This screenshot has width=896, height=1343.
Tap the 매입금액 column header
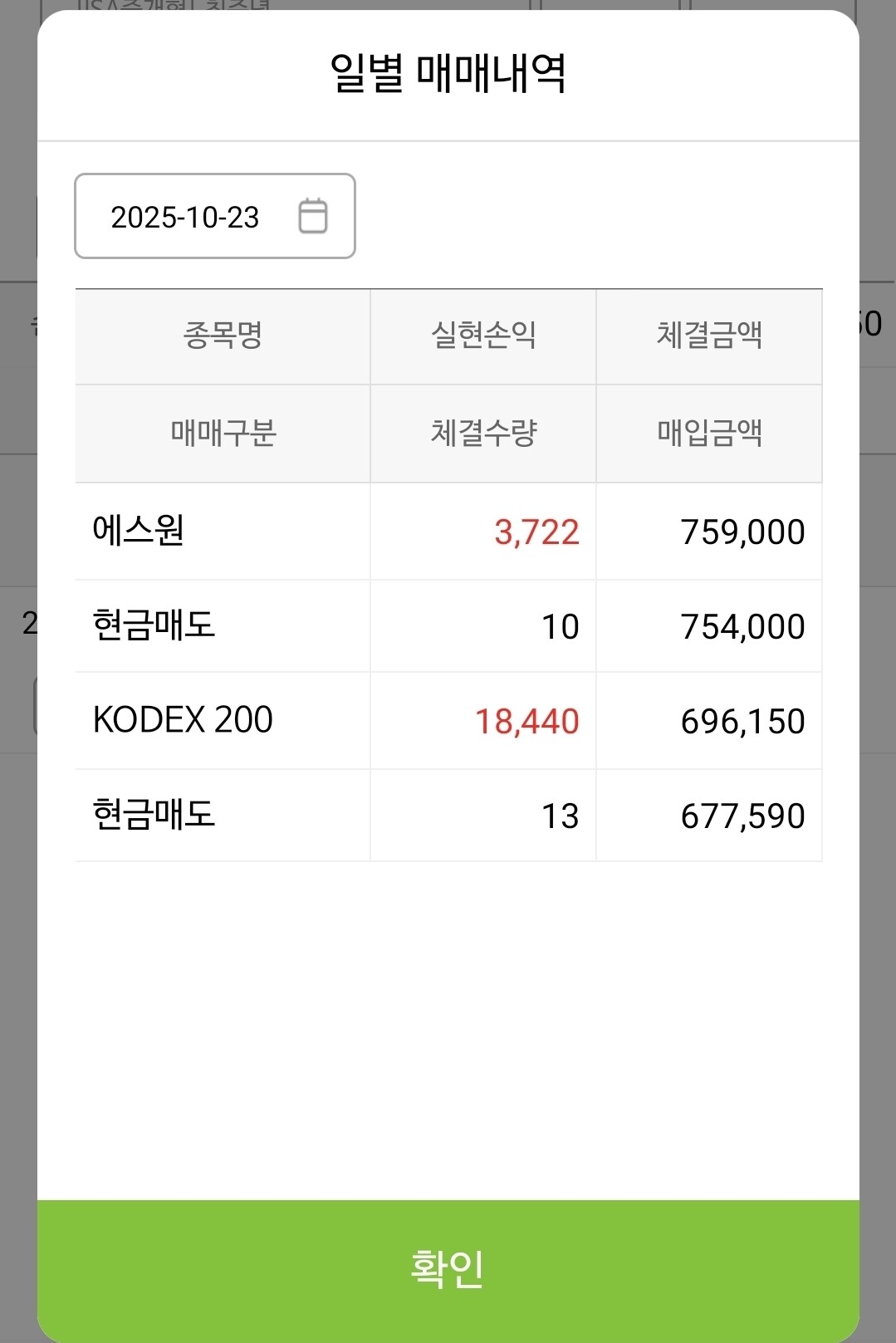click(709, 433)
